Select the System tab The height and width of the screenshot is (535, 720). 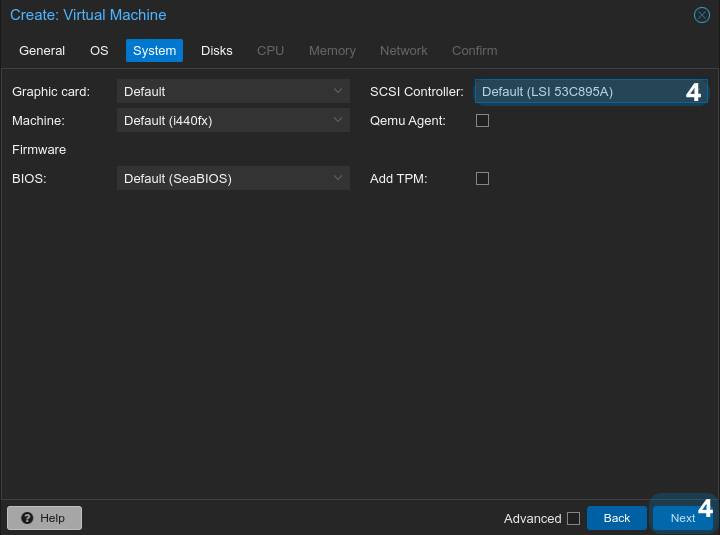coord(154,51)
